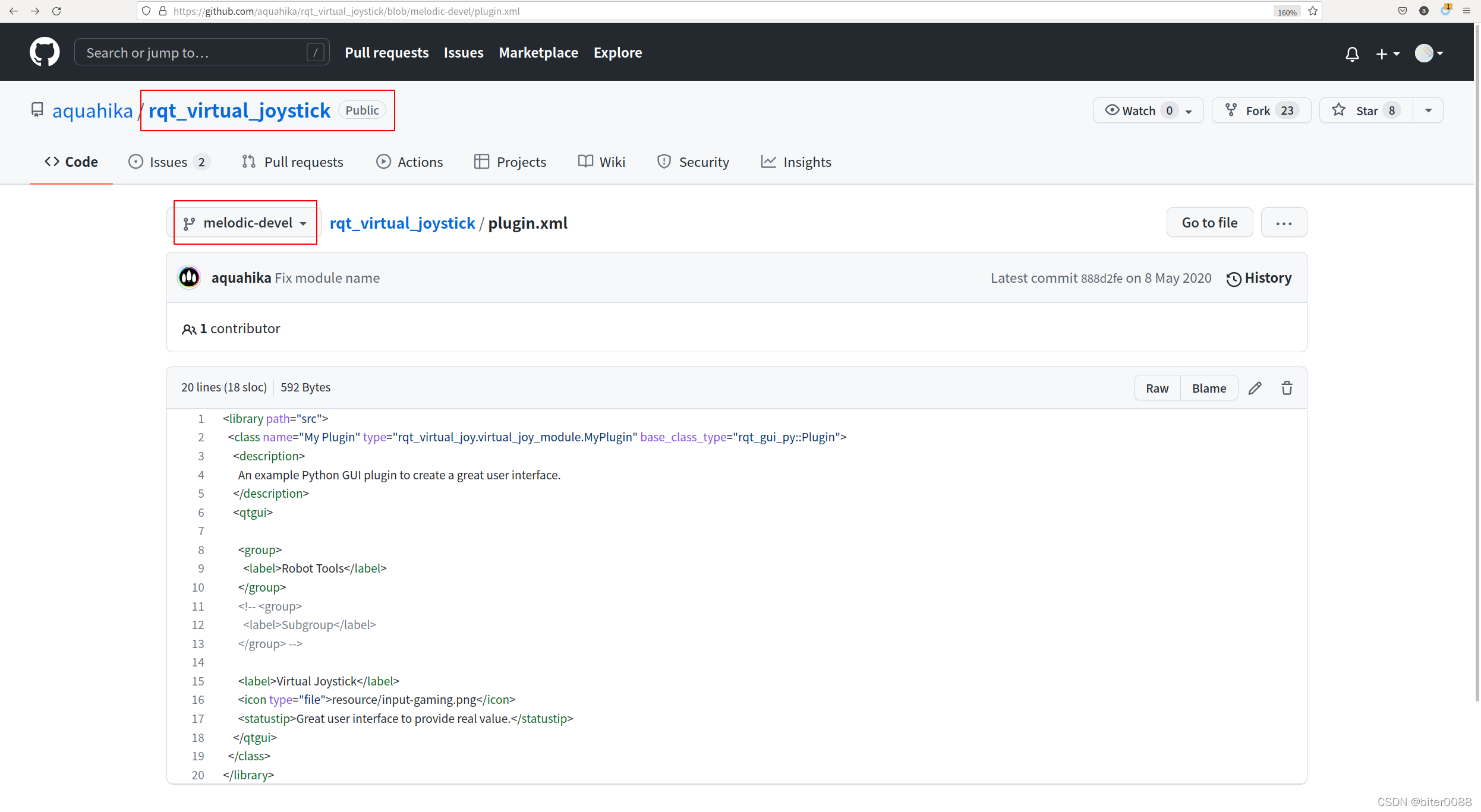Screen dimensions: 1481x812
Task: Open the kebab (...) options menu
Action: (1284, 223)
